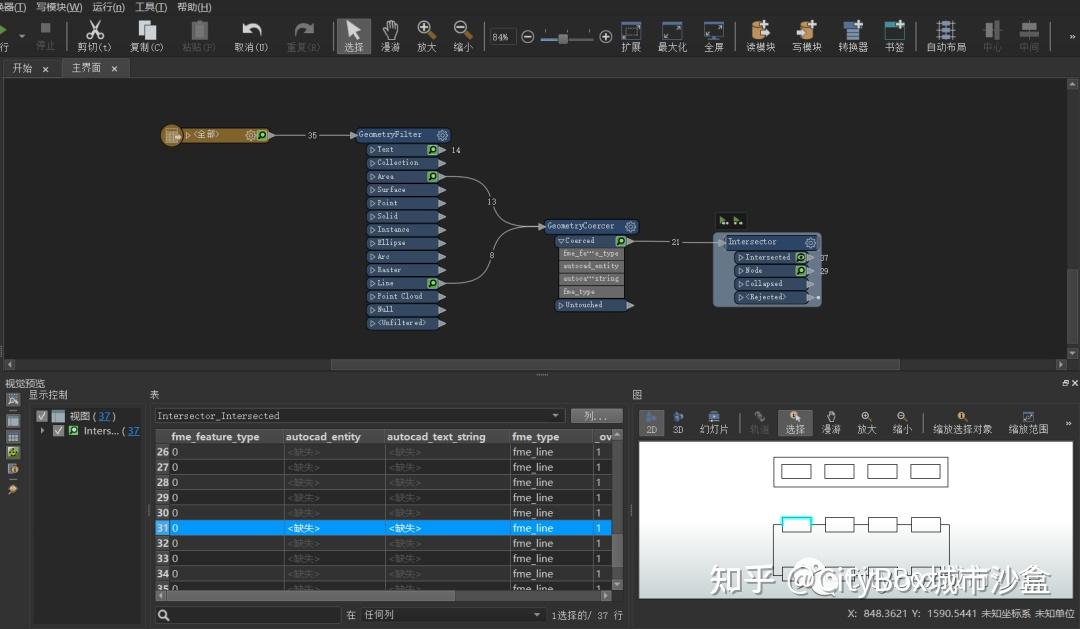Insert a bookmark with 书签
Screen dimensions: 1080x629
[x=895, y=36]
